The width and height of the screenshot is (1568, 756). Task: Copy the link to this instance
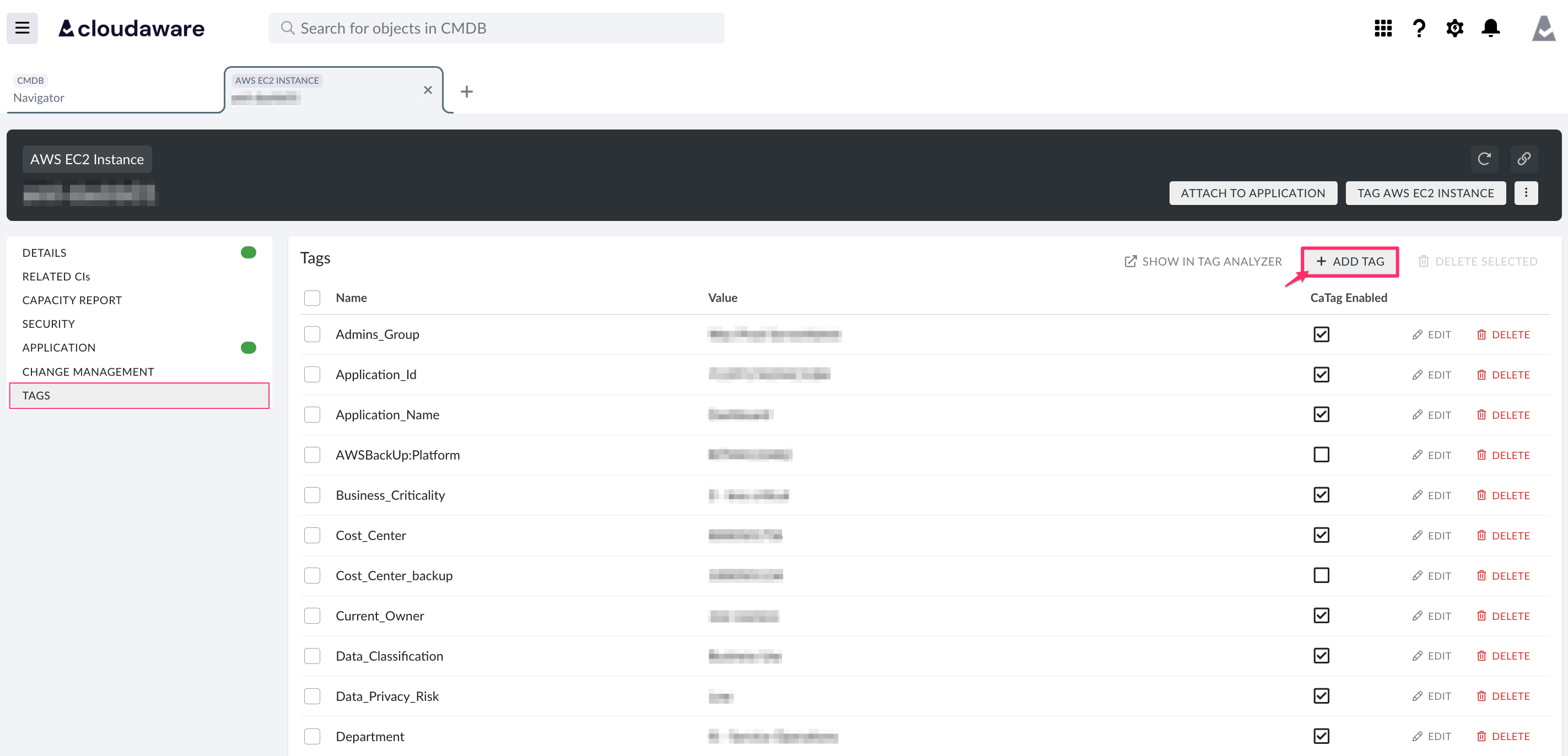tap(1524, 159)
